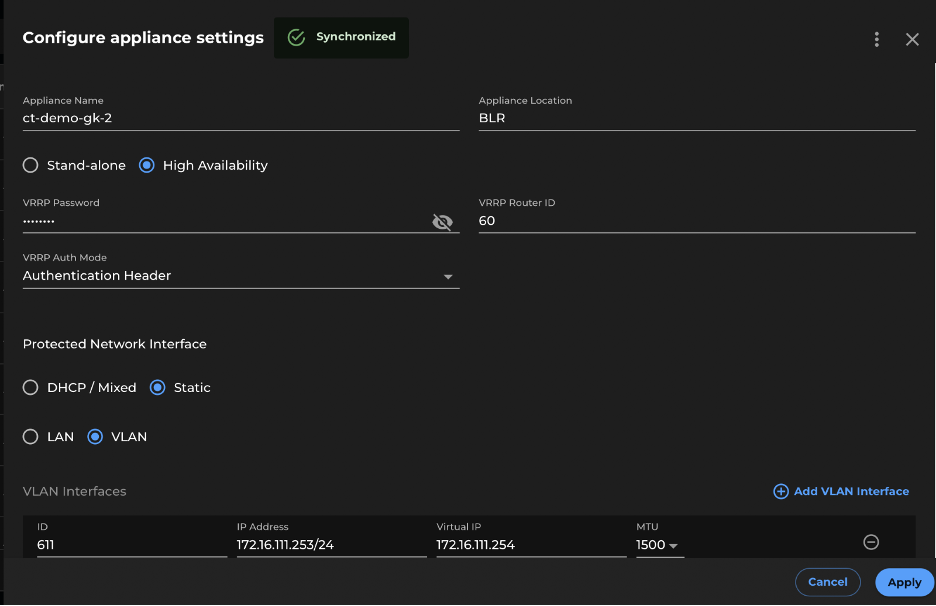Edit the Virtual IP address field

(x=530, y=545)
